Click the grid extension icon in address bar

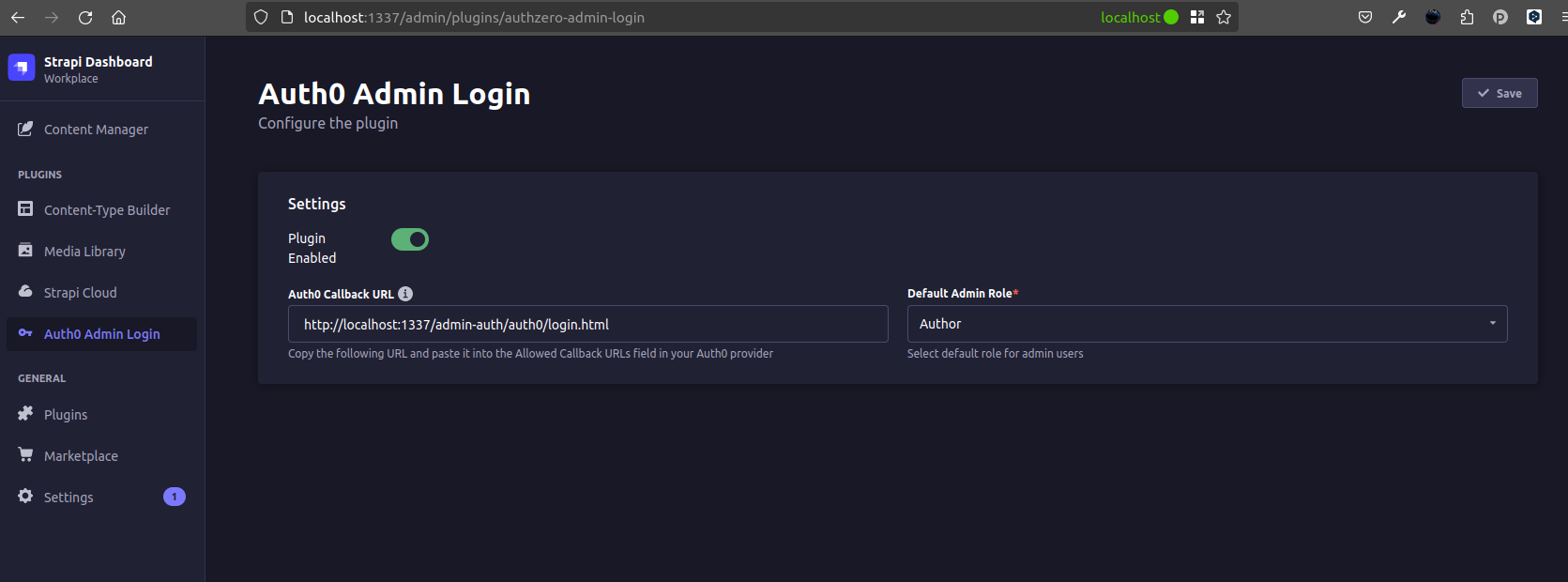pyautogui.click(x=1197, y=17)
